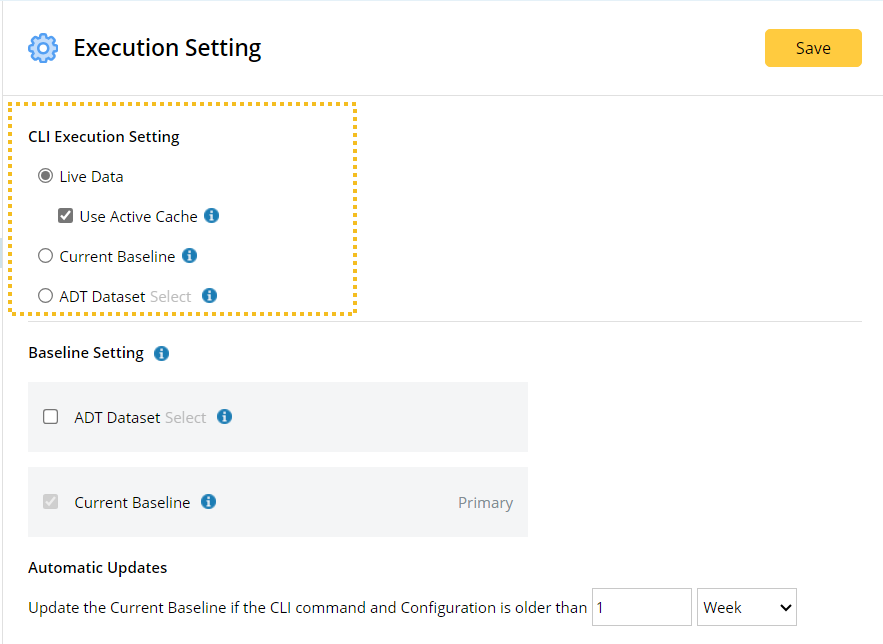Click the info icon in the ADT Dataset checkbox row
This screenshot has height=644, width=883.
(224, 417)
